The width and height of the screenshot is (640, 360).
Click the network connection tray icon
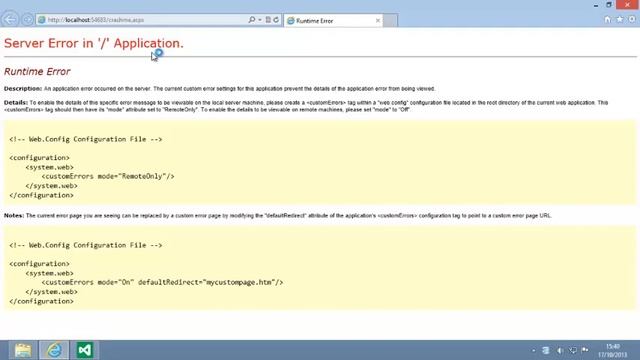click(573, 350)
